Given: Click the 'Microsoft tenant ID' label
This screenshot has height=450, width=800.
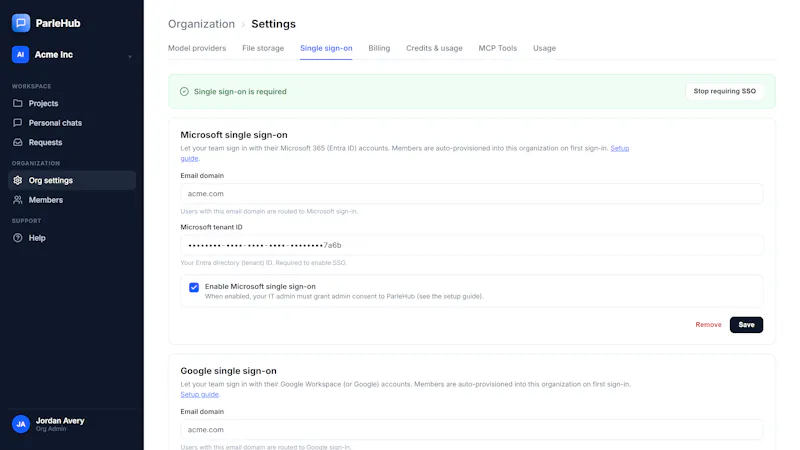Looking at the screenshot, I should 211,227.
